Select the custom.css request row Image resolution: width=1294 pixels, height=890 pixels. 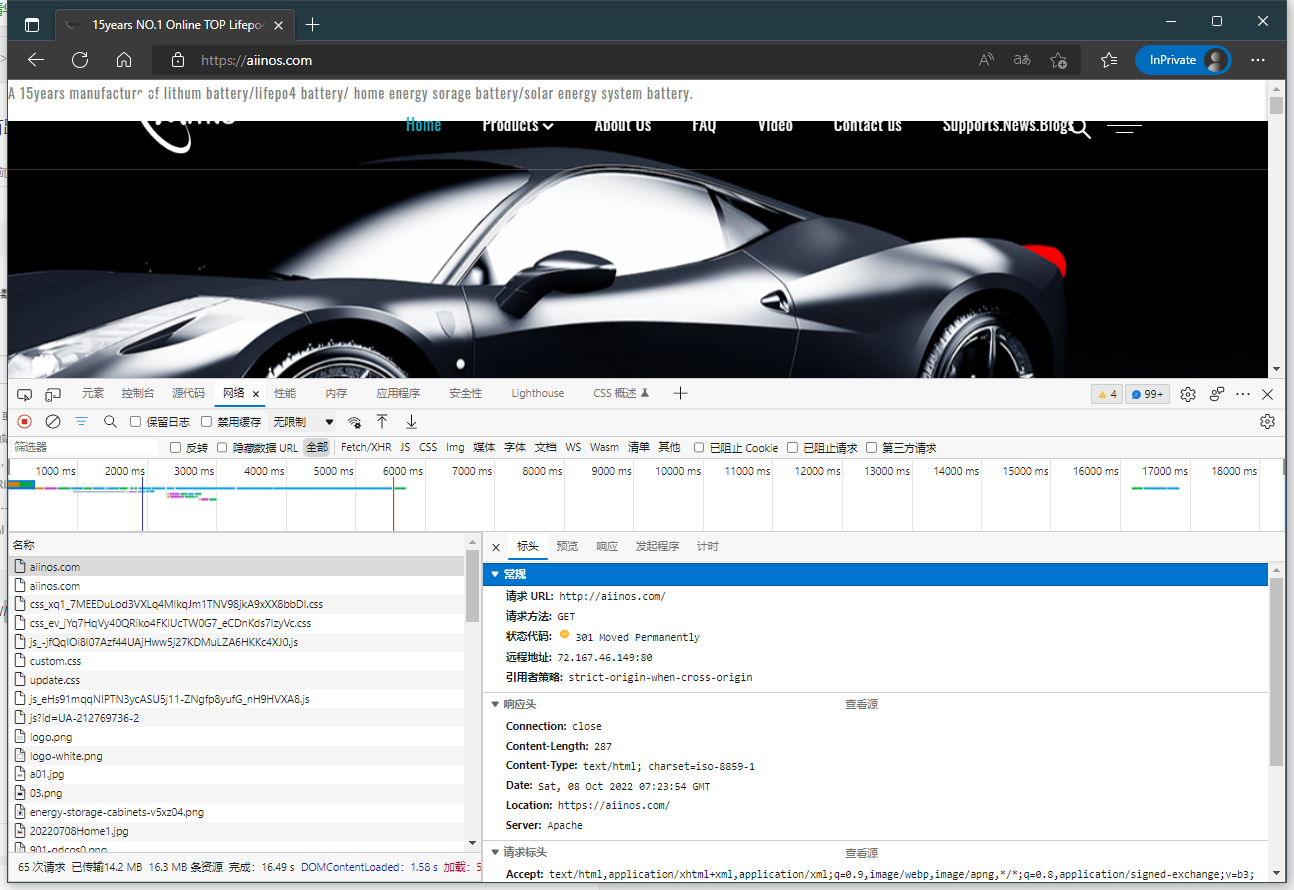[237, 661]
